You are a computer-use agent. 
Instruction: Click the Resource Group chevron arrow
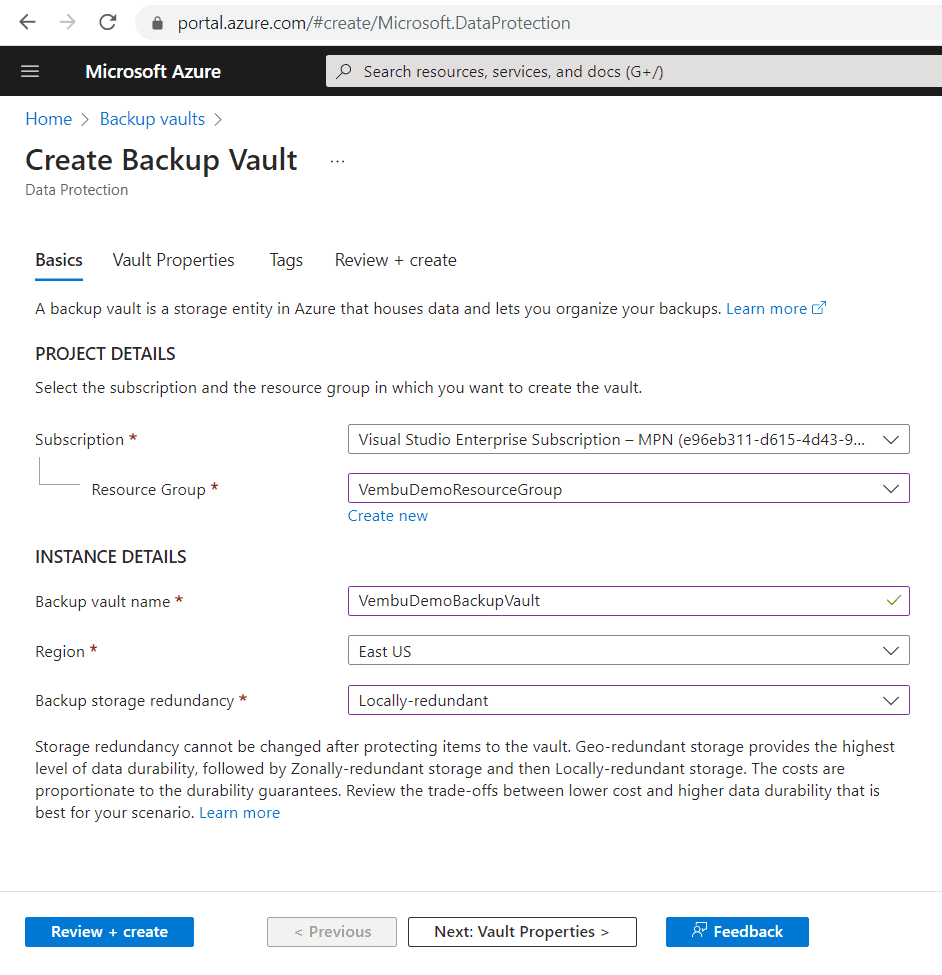coord(890,489)
